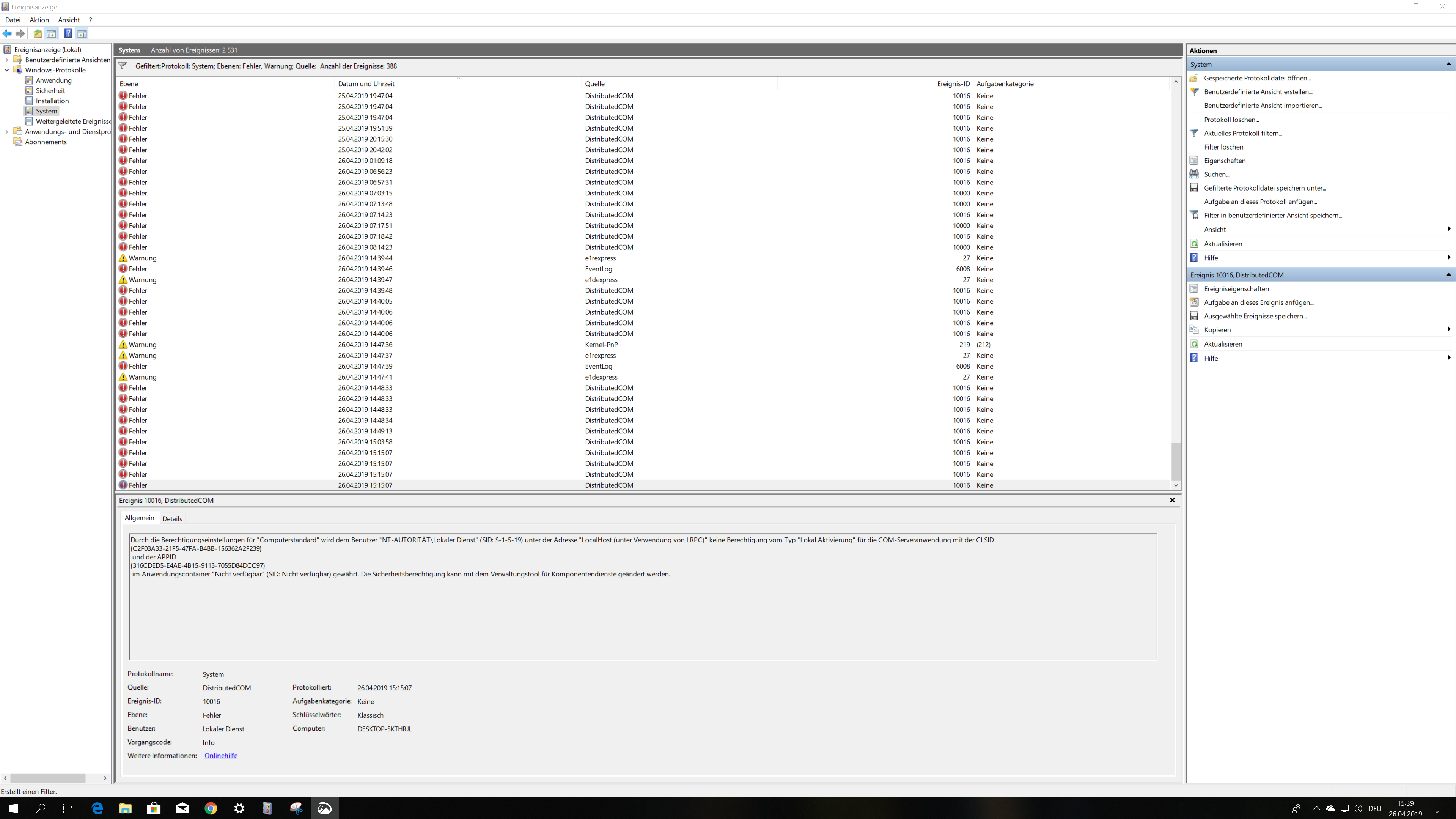This screenshot has height=819, width=1456.
Task: Select the Sicherheit log in tree
Action: pyautogui.click(x=50, y=90)
